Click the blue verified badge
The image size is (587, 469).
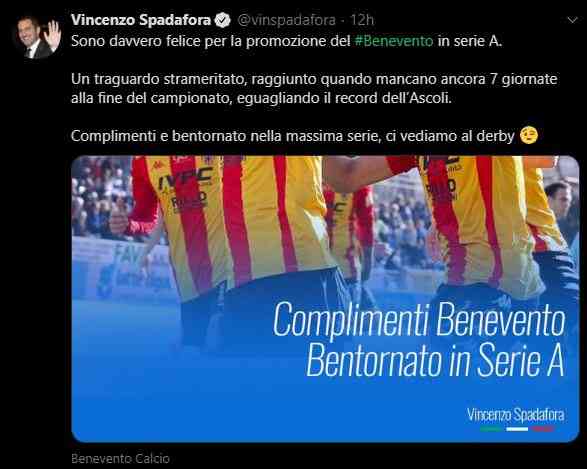click(x=223, y=20)
